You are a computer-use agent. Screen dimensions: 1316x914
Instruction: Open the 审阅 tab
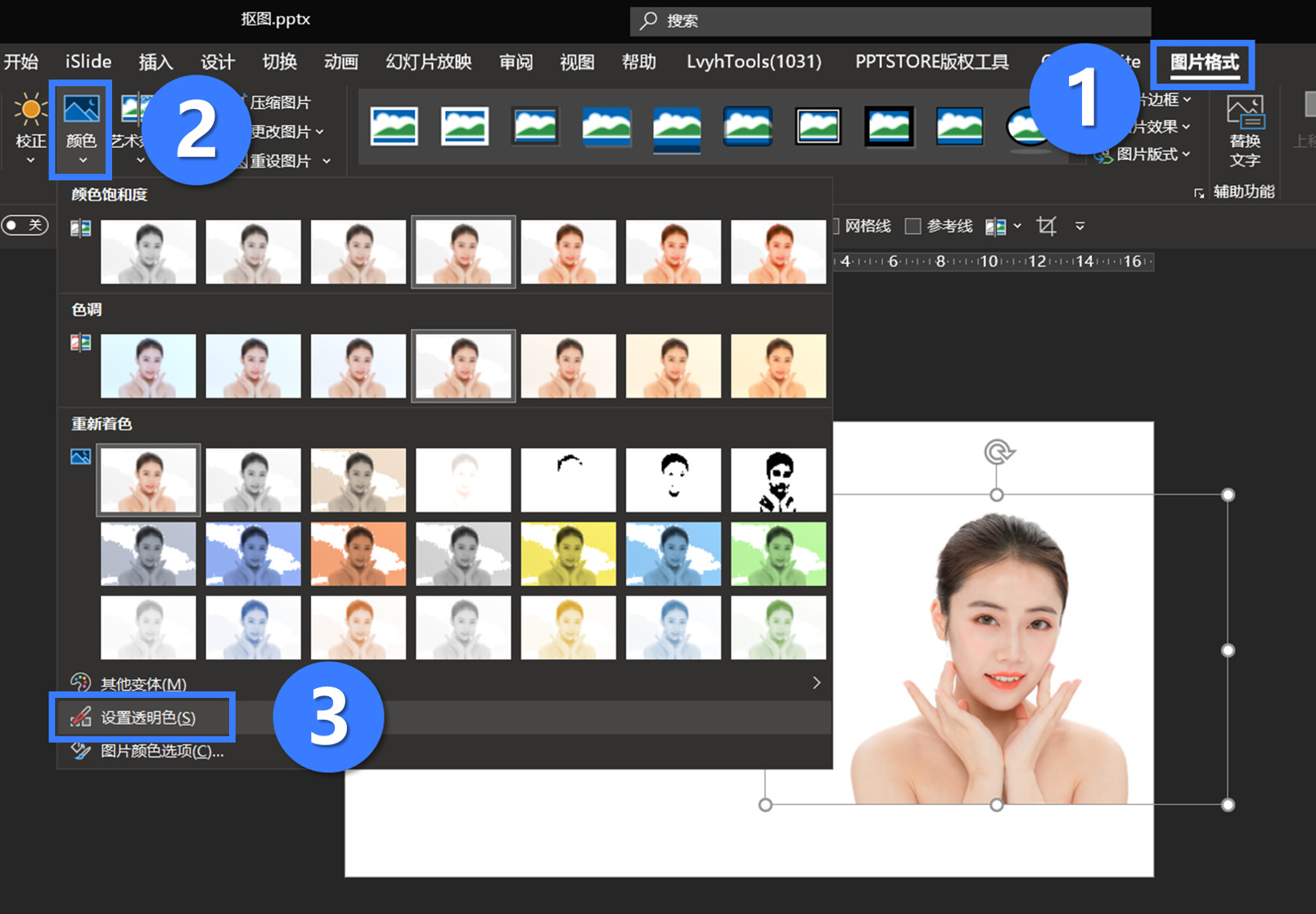516,62
